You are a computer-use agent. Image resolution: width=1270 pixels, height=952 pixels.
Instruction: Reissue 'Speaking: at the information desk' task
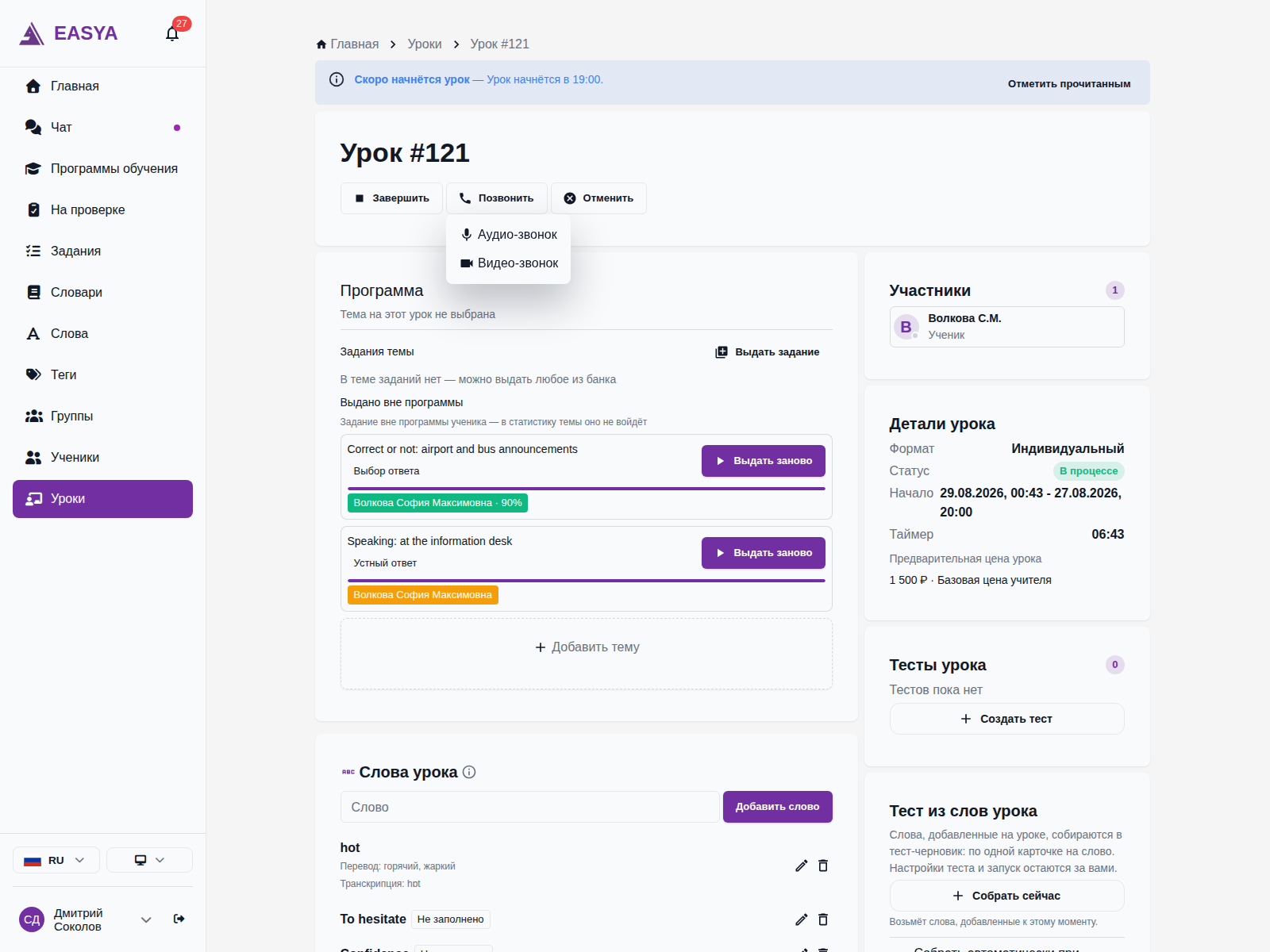pyautogui.click(x=764, y=553)
